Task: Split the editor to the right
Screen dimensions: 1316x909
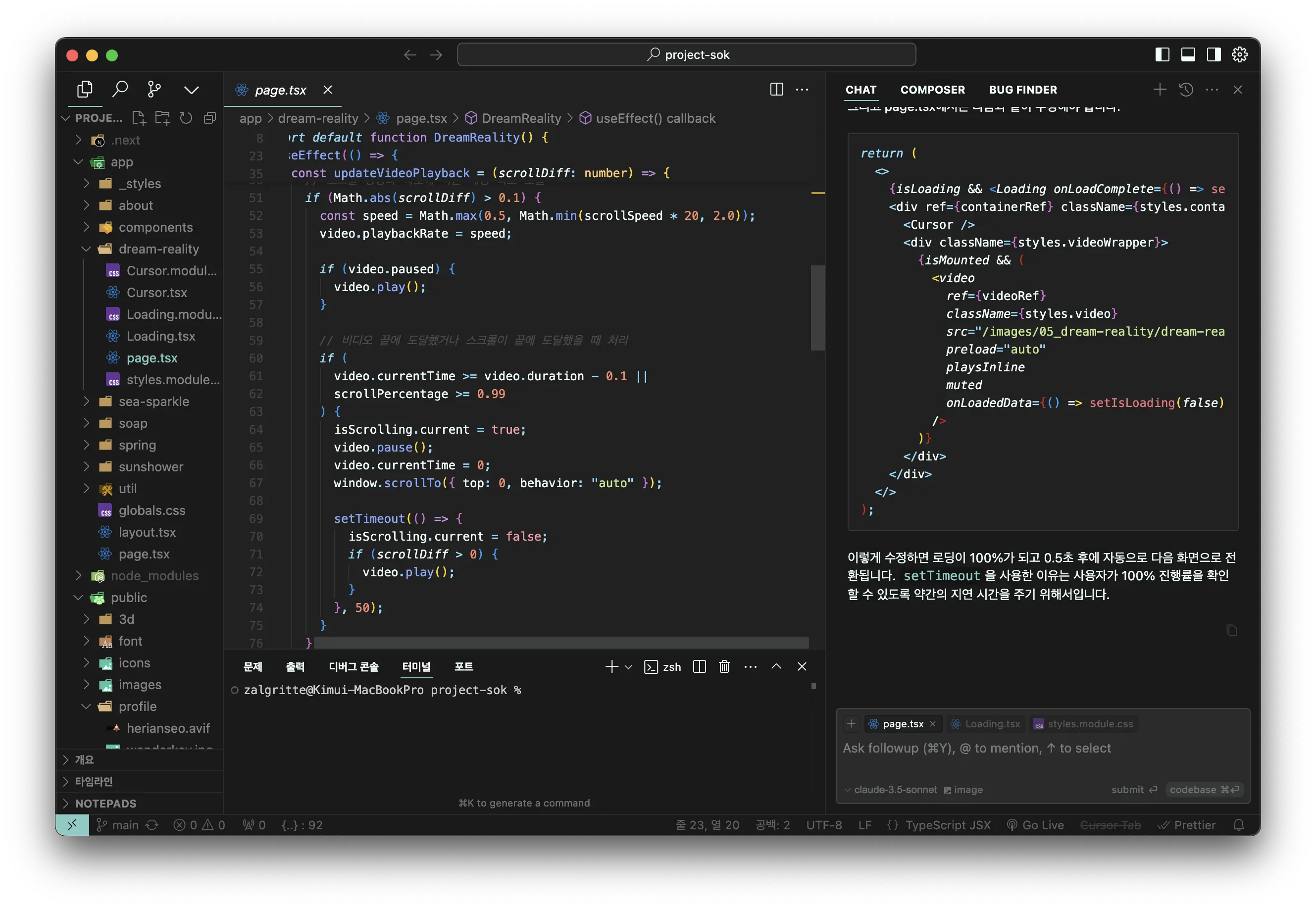Action: pos(776,90)
